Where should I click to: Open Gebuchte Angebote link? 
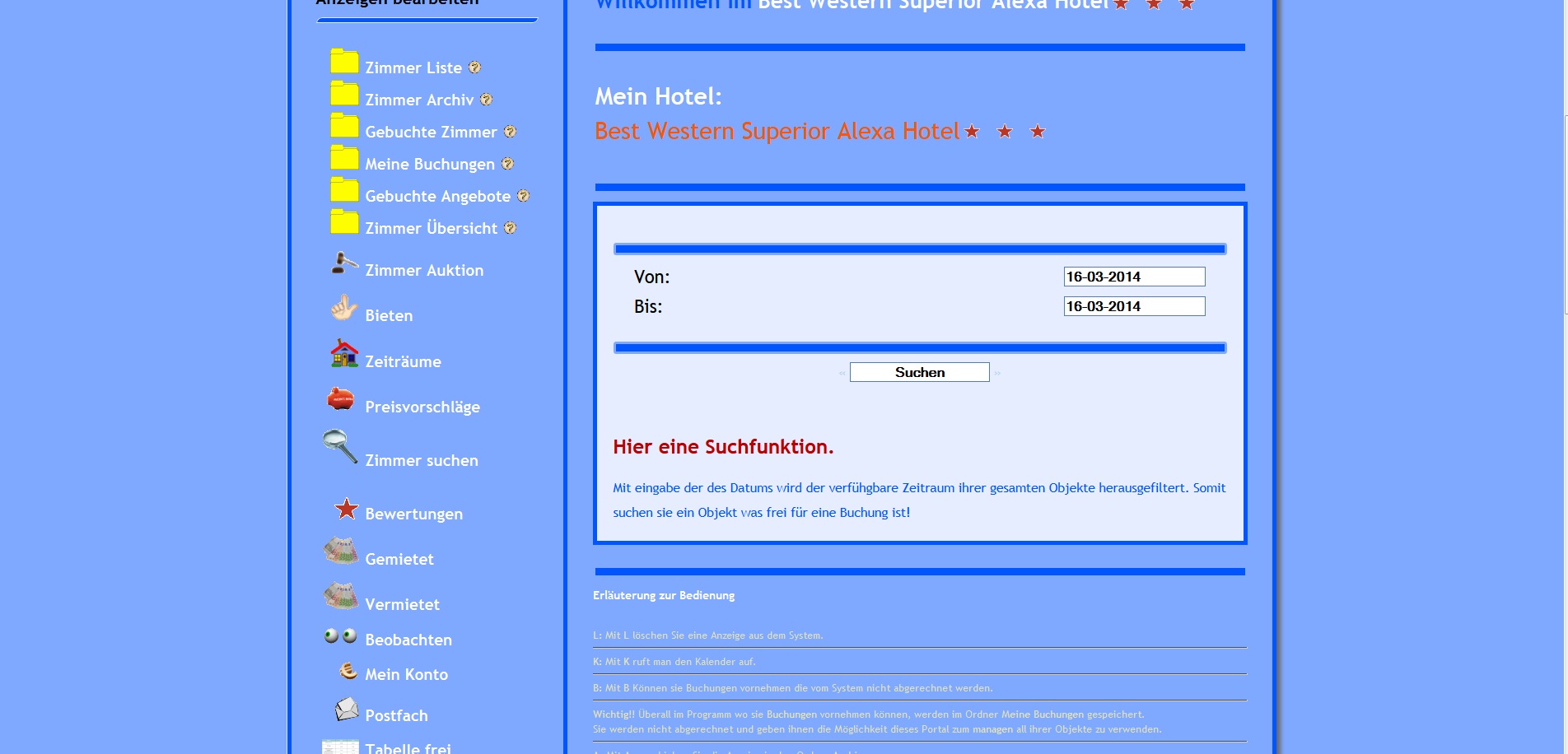coord(437,196)
